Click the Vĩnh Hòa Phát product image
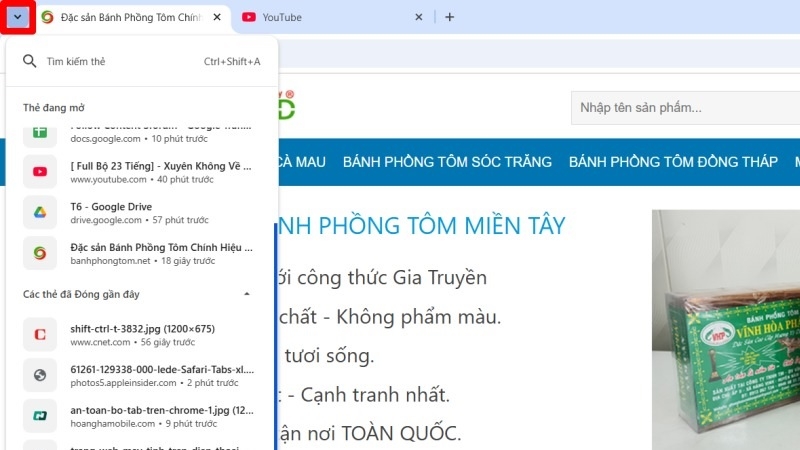 click(726, 330)
